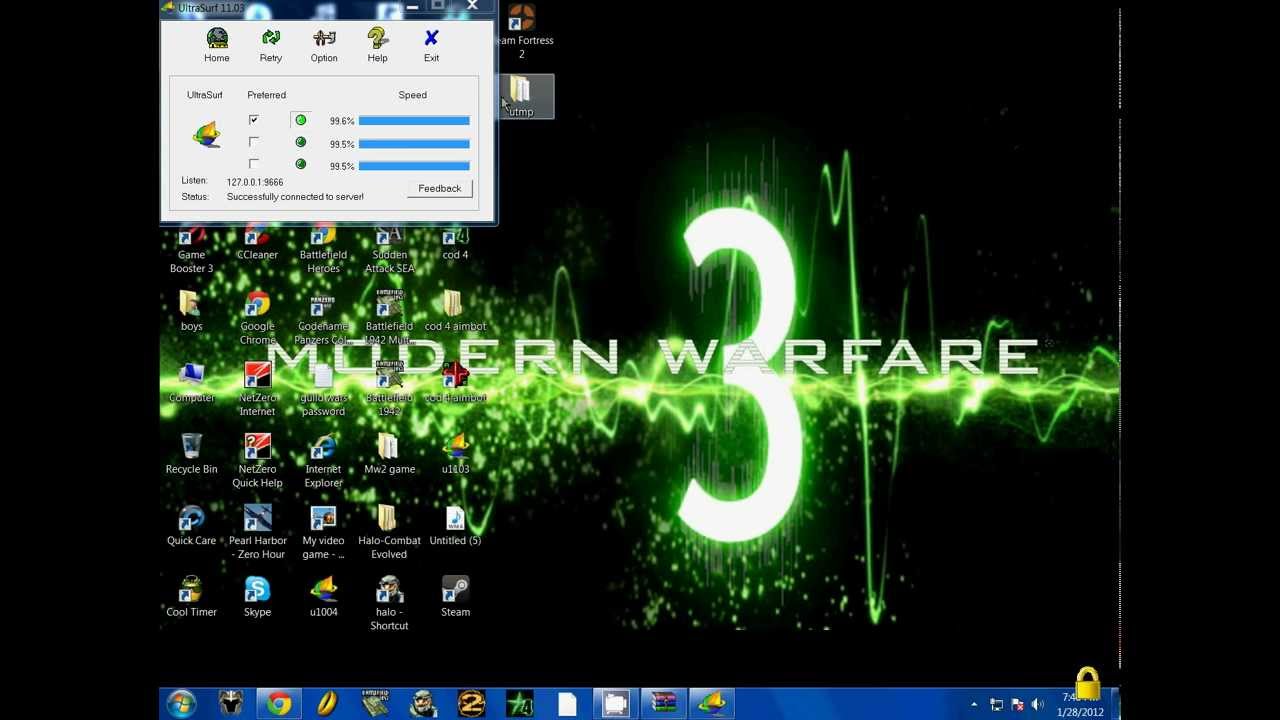Viewport: 1280px width, 720px height.
Task: Select the Skype desktop icon
Action: pyautogui.click(x=257, y=597)
